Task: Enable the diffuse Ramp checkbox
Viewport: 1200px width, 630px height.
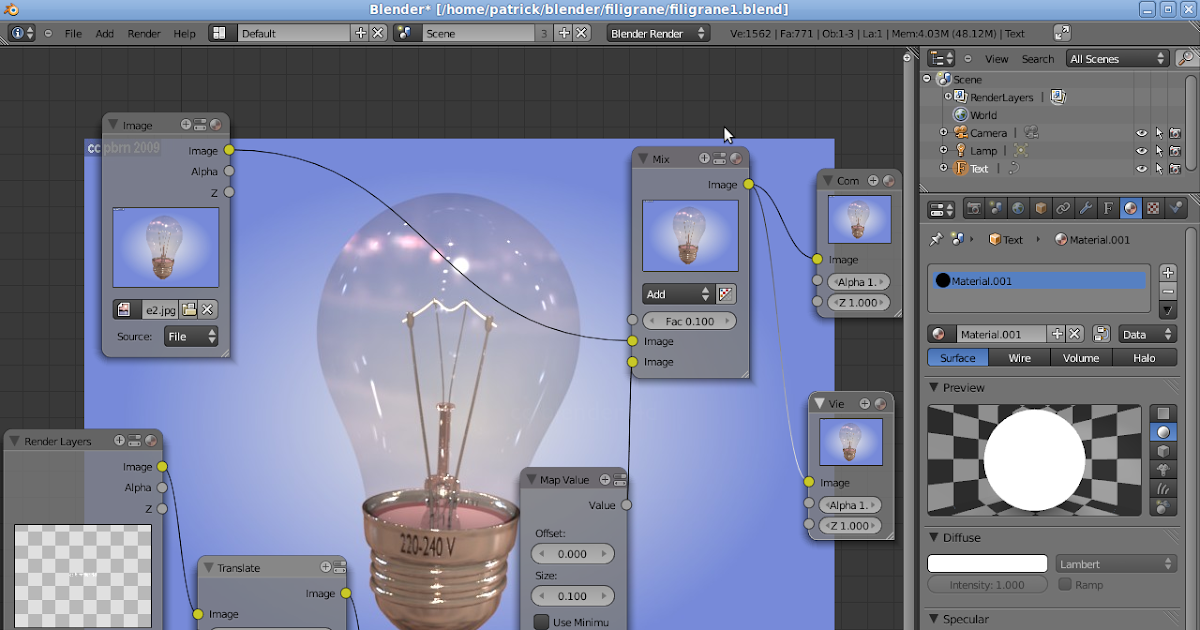Action: coord(1065,585)
